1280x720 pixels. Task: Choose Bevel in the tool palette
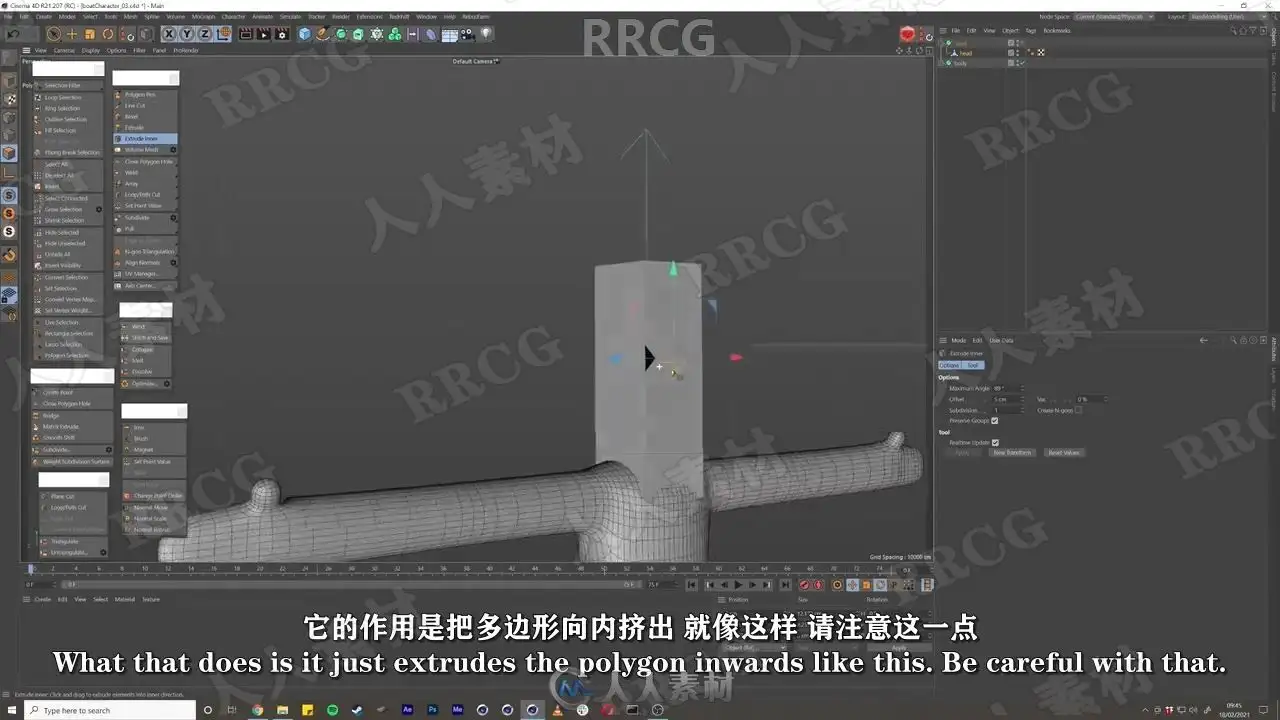pyautogui.click(x=145, y=116)
